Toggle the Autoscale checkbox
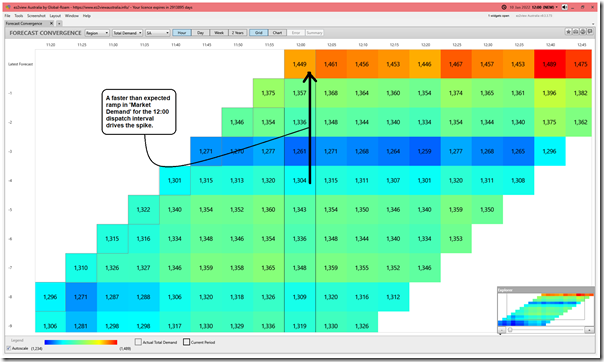Viewport: 604px width, 362px height. (9, 348)
